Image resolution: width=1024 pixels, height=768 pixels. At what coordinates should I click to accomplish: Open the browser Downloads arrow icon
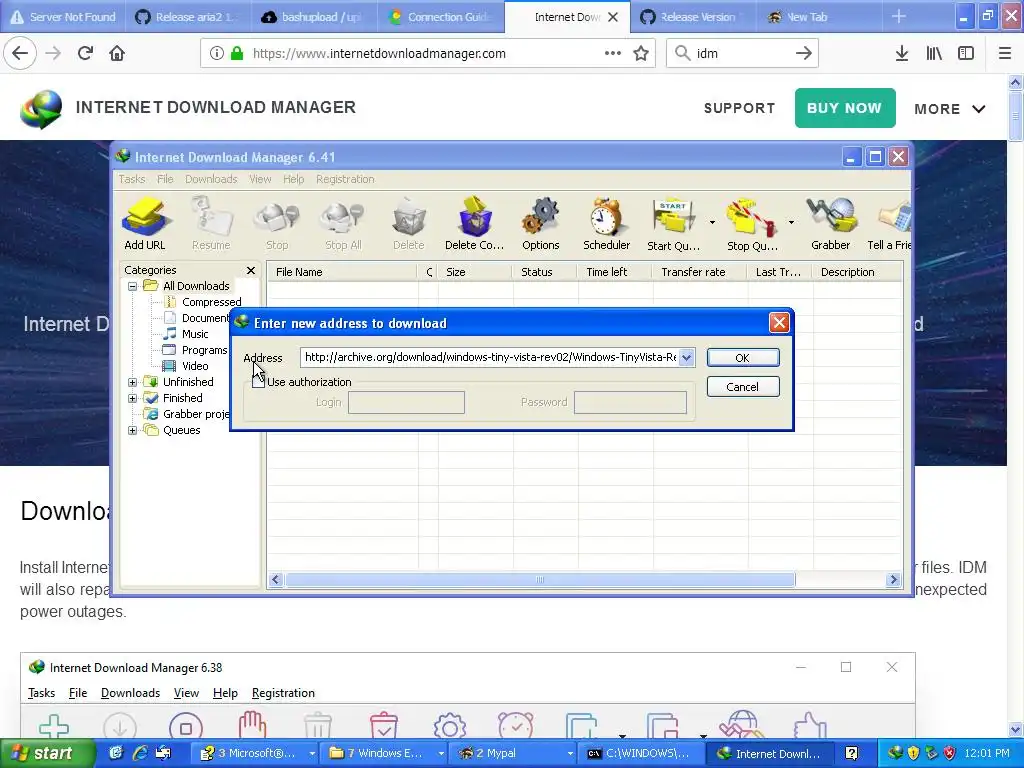tap(901, 54)
